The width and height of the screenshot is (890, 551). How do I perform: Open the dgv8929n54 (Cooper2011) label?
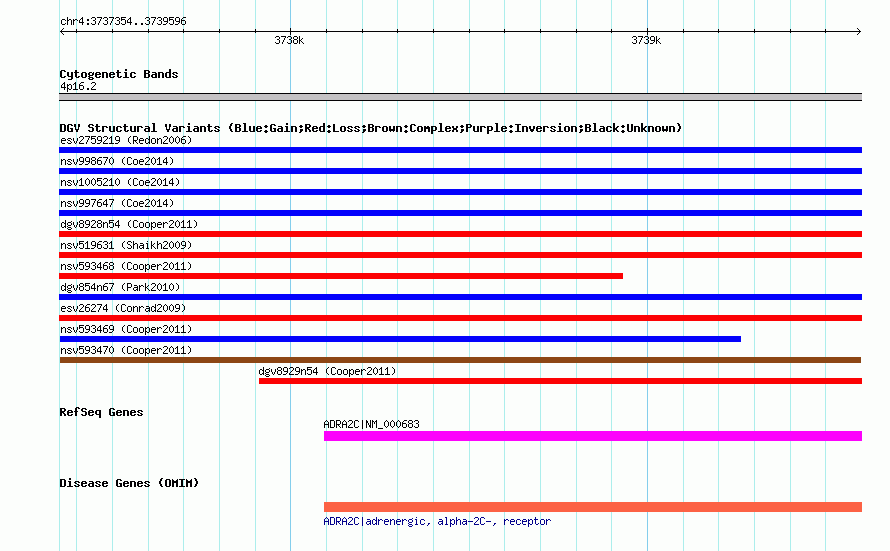click(327, 371)
